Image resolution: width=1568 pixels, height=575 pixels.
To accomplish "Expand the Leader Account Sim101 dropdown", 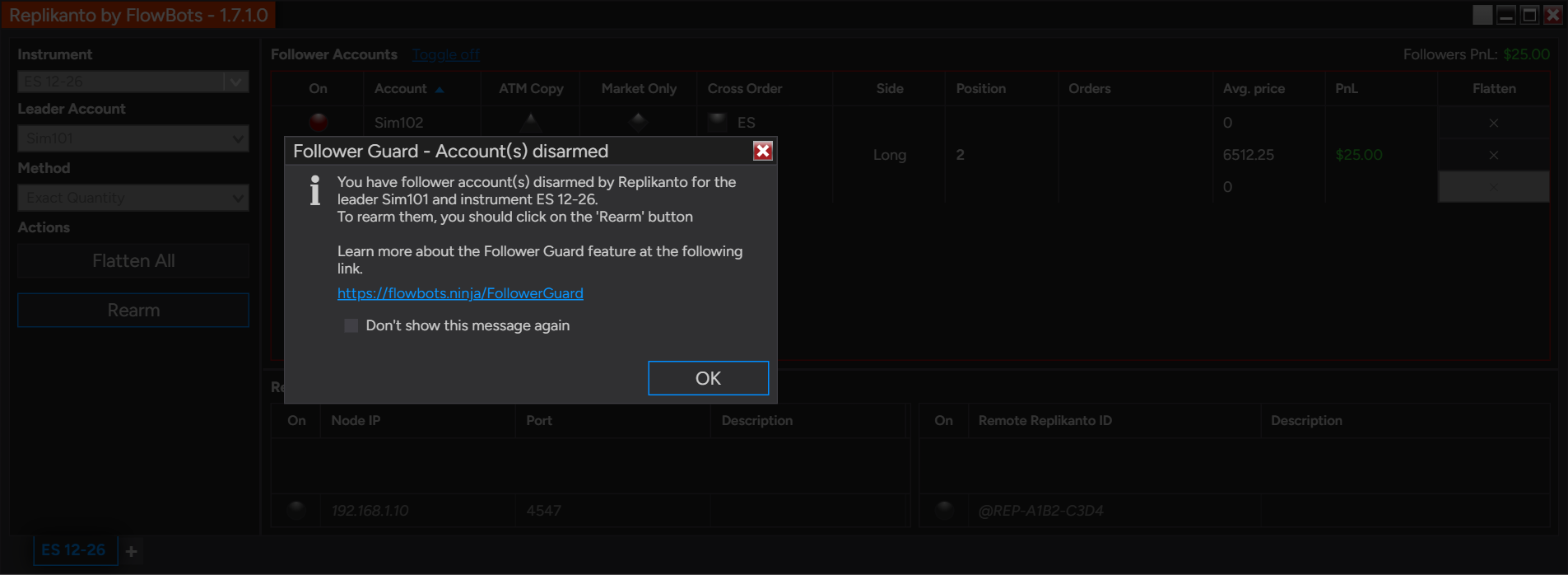I will pyautogui.click(x=133, y=138).
